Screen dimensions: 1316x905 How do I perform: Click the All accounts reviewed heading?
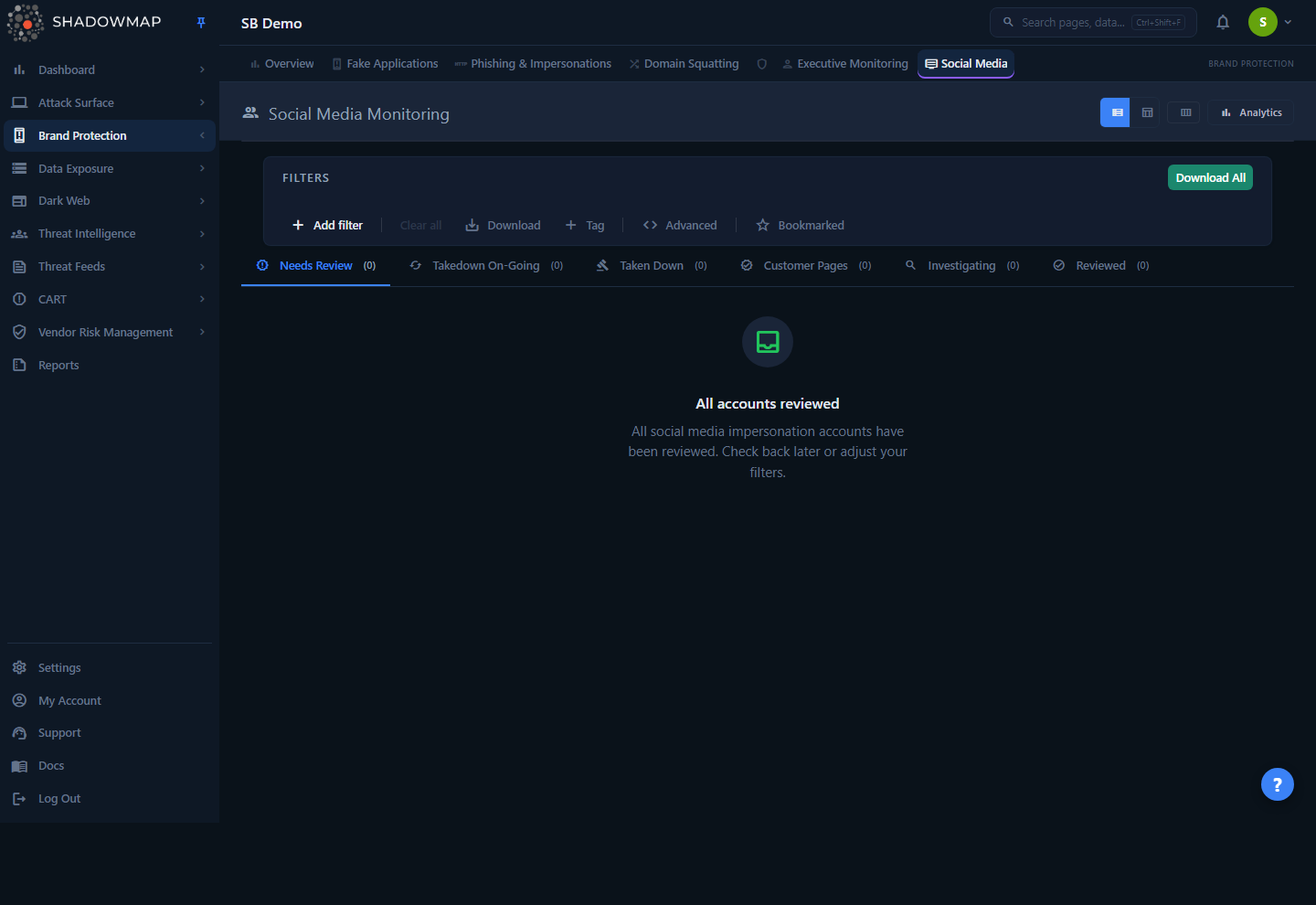coord(768,404)
